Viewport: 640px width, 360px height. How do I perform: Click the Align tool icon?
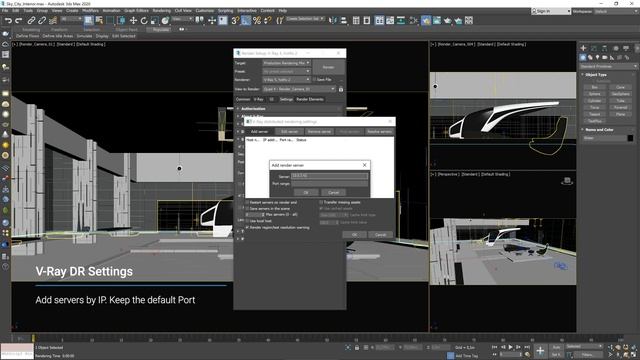(x=344, y=20)
